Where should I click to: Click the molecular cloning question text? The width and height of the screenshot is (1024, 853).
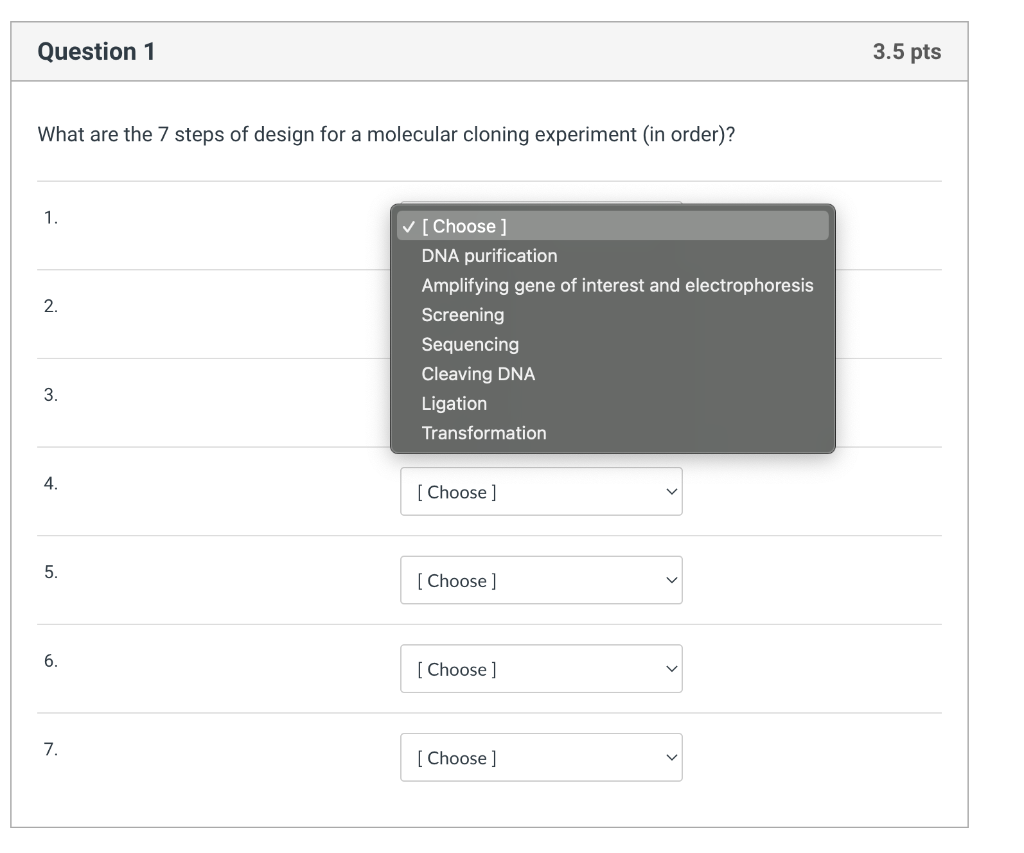pyautogui.click(x=386, y=135)
